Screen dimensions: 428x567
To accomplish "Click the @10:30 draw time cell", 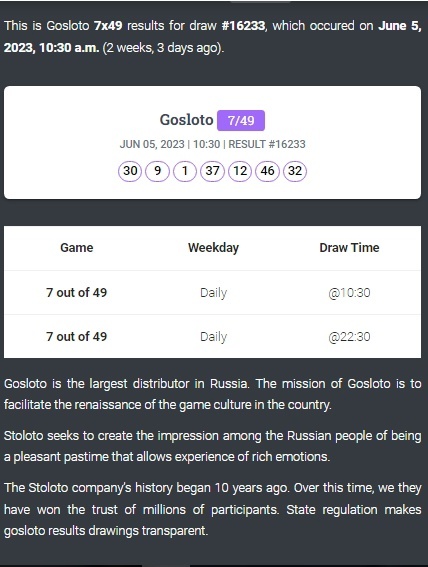I will 349,293.
